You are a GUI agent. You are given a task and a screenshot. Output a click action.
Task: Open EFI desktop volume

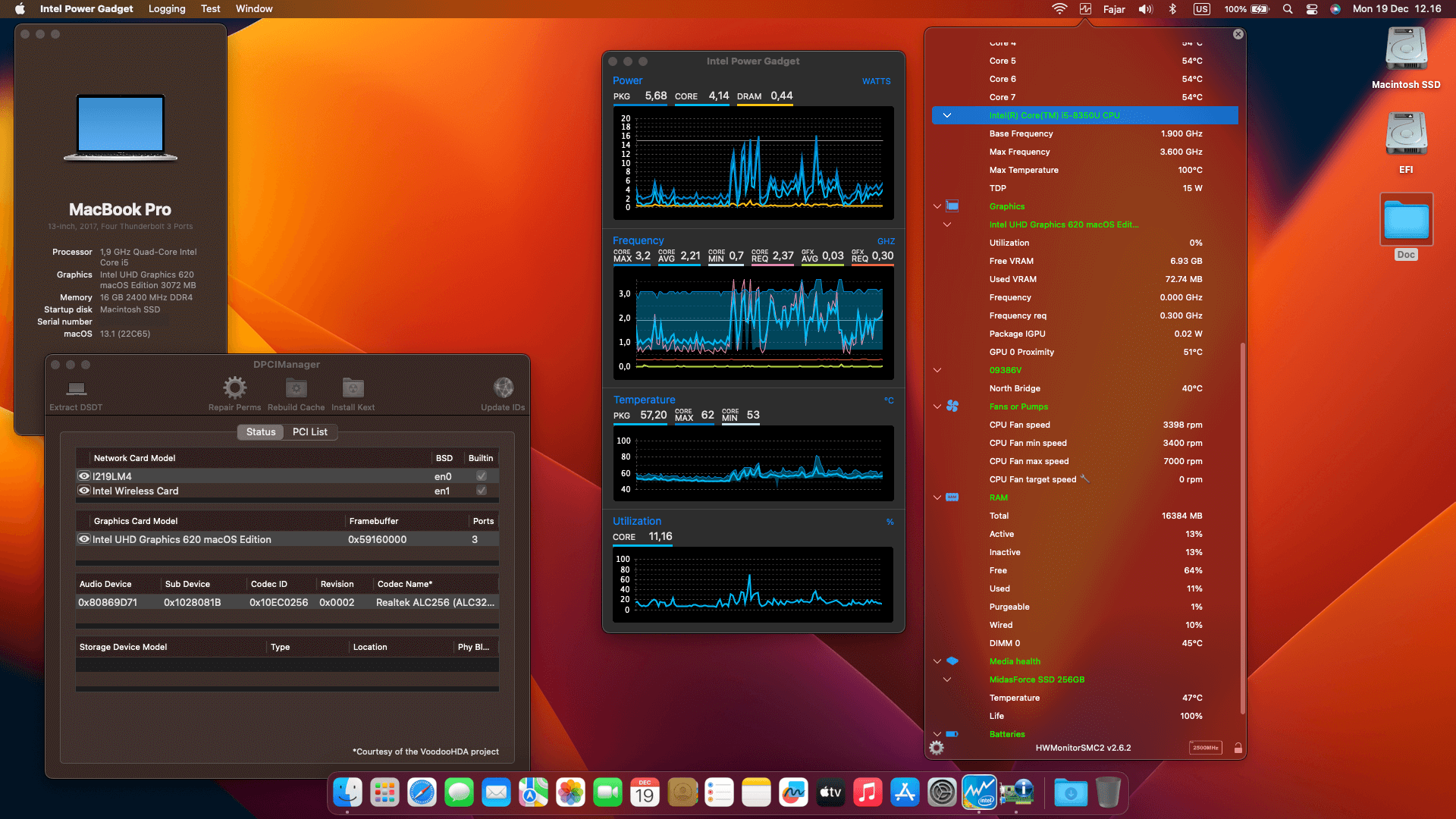(x=1406, y=134)
